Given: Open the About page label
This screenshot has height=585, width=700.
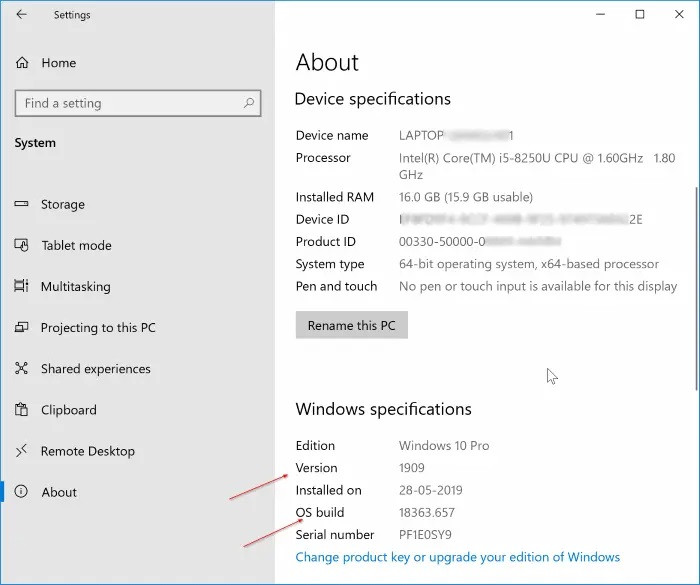Looking at the screenshot, I should [x=59, y=492].
